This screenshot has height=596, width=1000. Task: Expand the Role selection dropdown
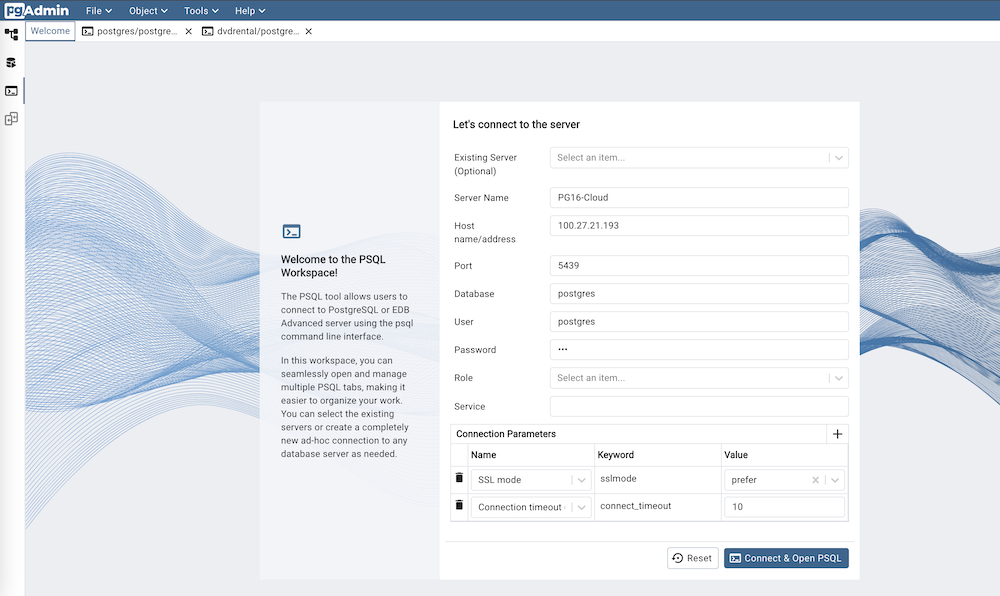[x=838, y=377]
